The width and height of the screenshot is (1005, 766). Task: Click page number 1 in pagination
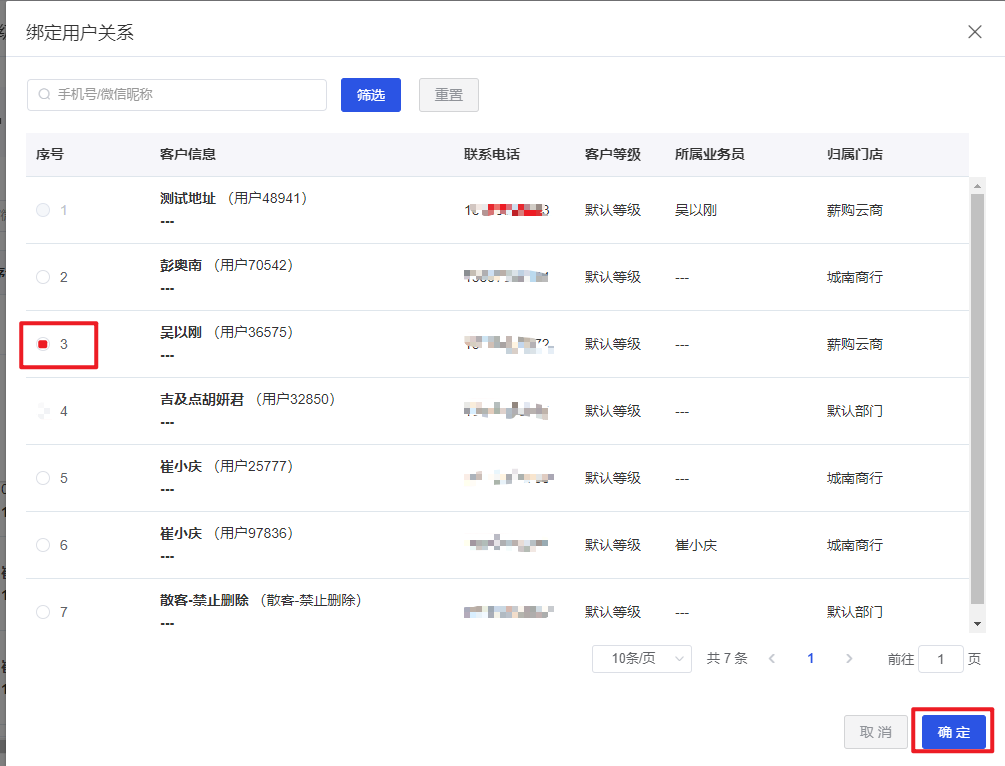click(x=810, y=658)
